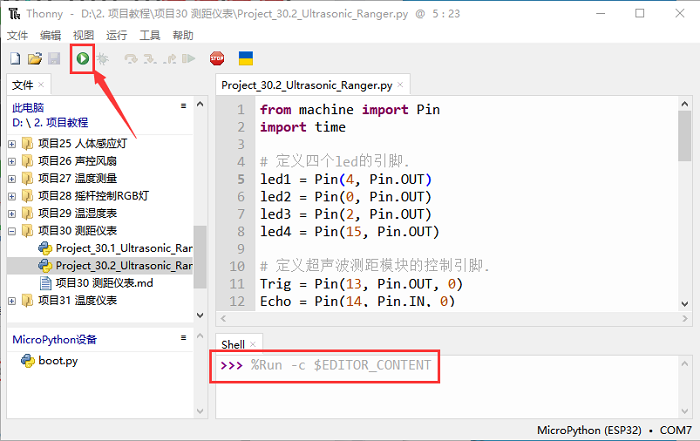This screenshot has width=700, height=441.
Task: Click the Save disk icon
Action: point(53,59)
